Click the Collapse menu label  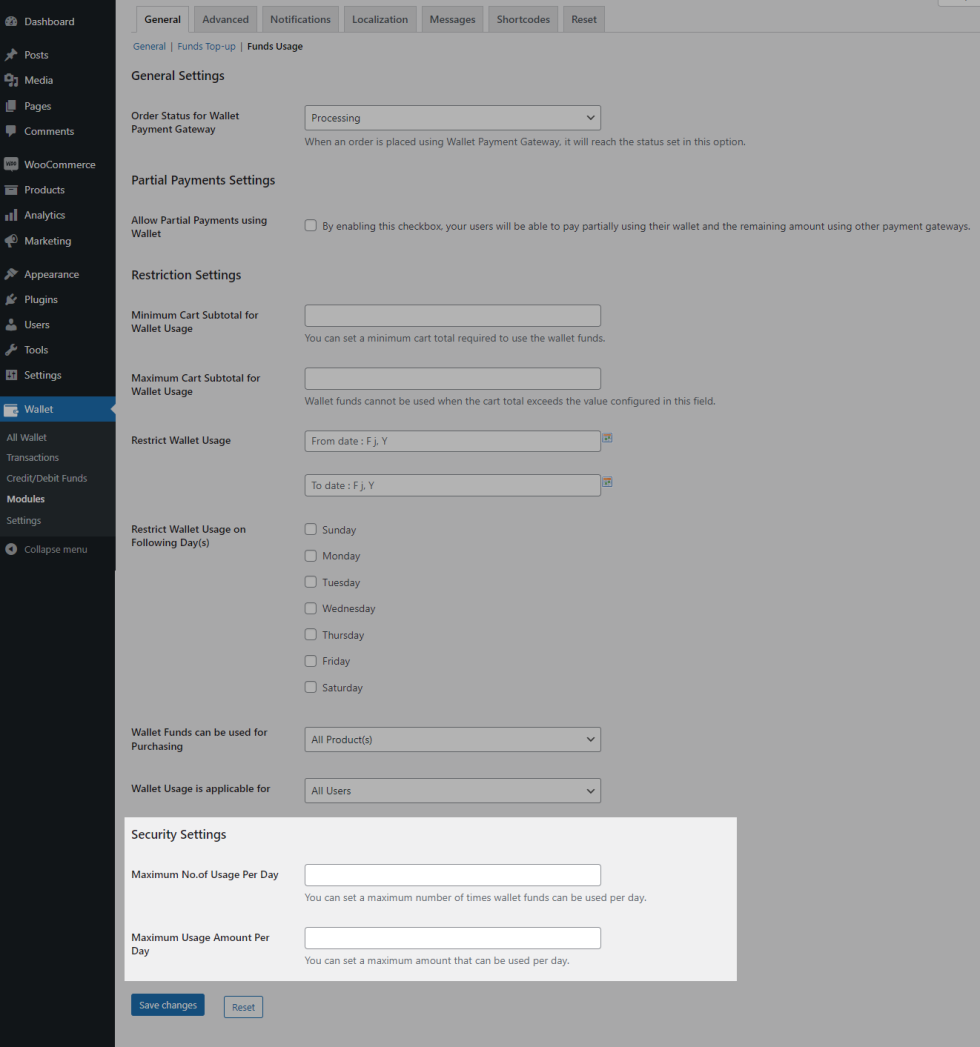pos(55,549)
